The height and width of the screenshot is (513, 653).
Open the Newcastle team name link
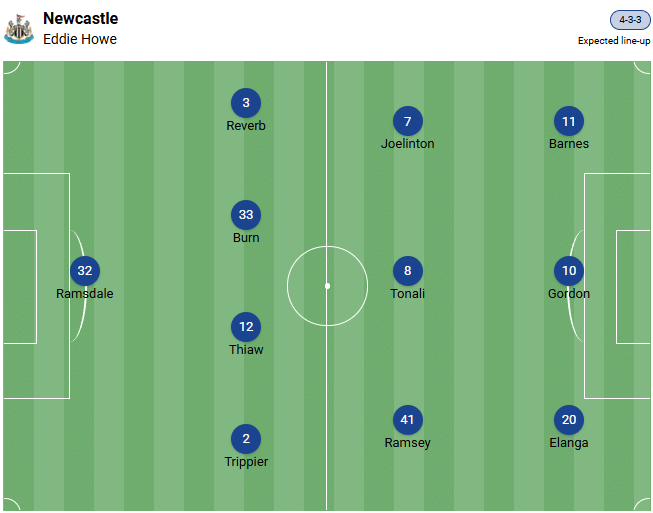[x=80, y=19]
